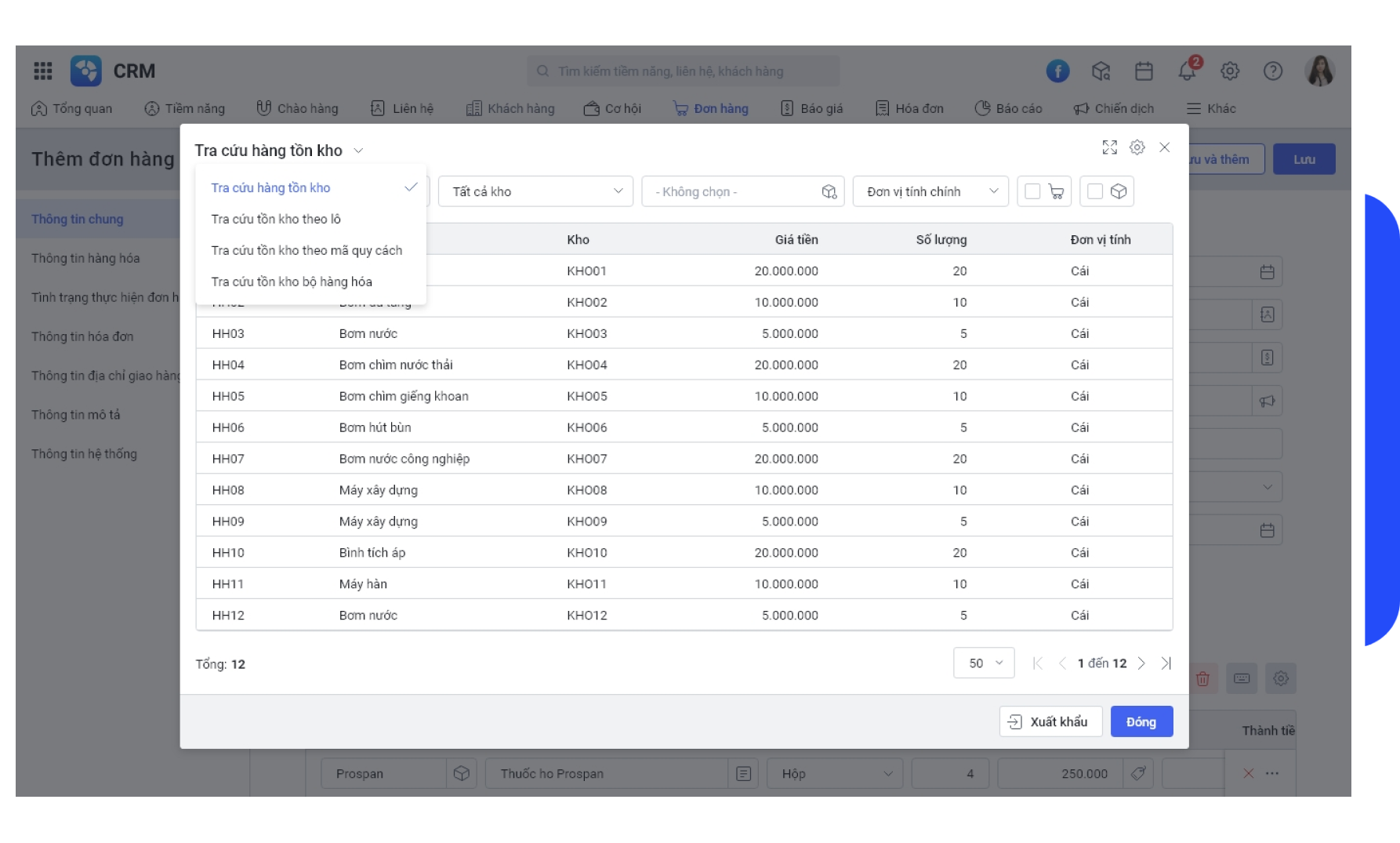The image size is (1400, 843).
Task: Open Thông tin hệ thống section
Action: (84, 455)
